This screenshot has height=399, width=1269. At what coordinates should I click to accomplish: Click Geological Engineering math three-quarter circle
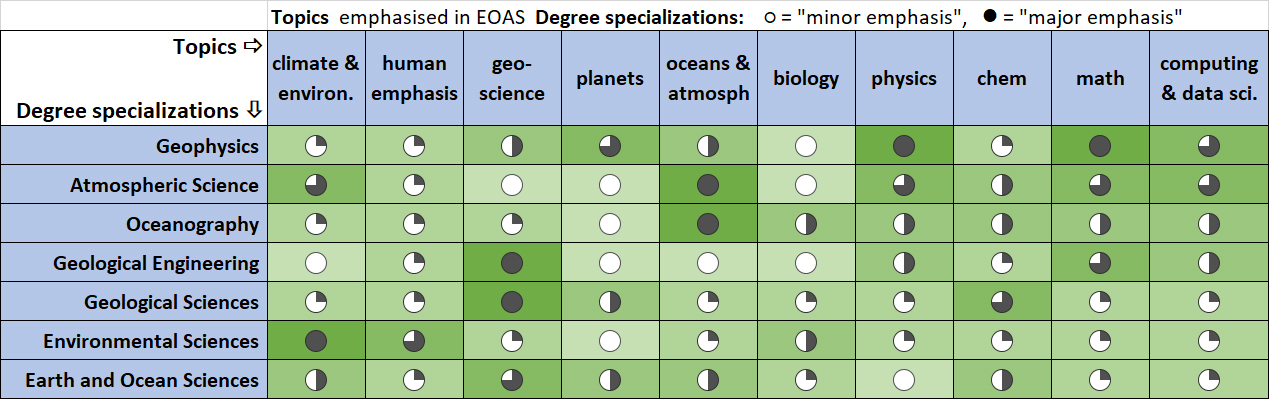point(1100,263)
